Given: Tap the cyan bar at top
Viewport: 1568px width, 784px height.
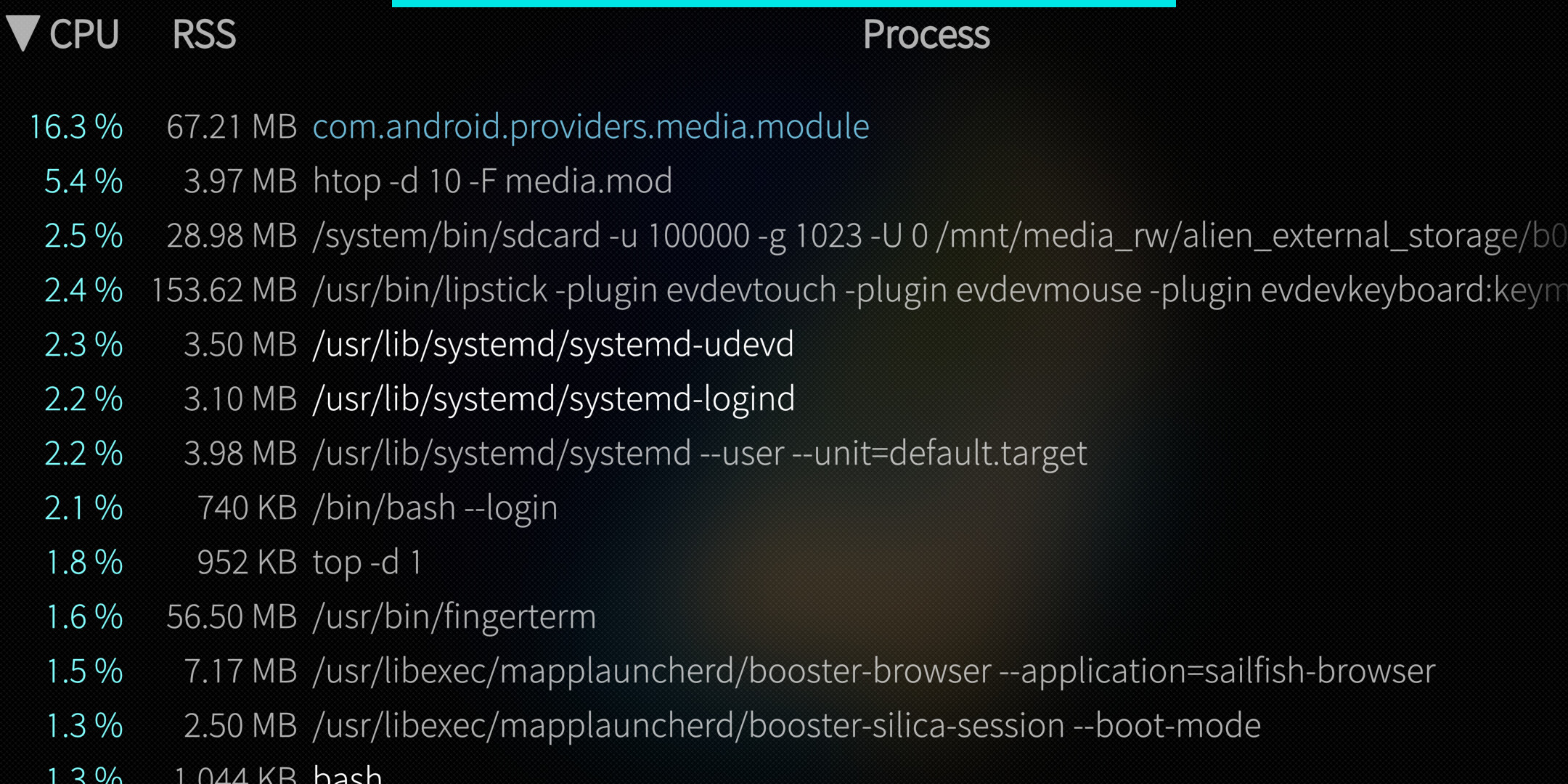Looking at the screenshot, I should pos(783,4).
